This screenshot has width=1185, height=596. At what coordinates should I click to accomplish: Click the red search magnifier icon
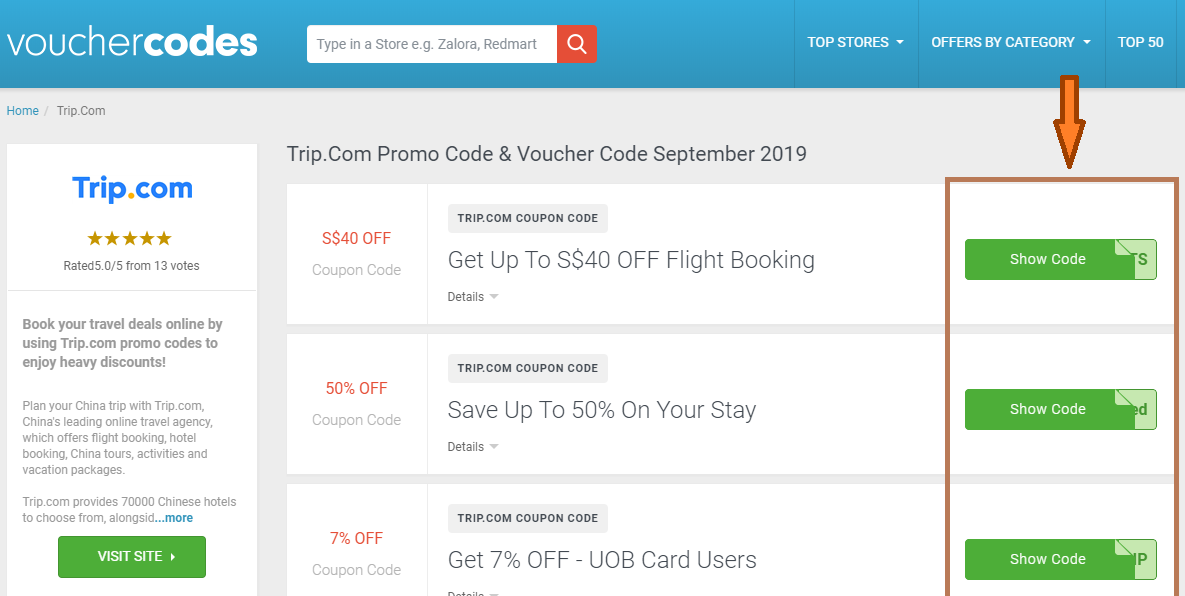pos(577,44)
